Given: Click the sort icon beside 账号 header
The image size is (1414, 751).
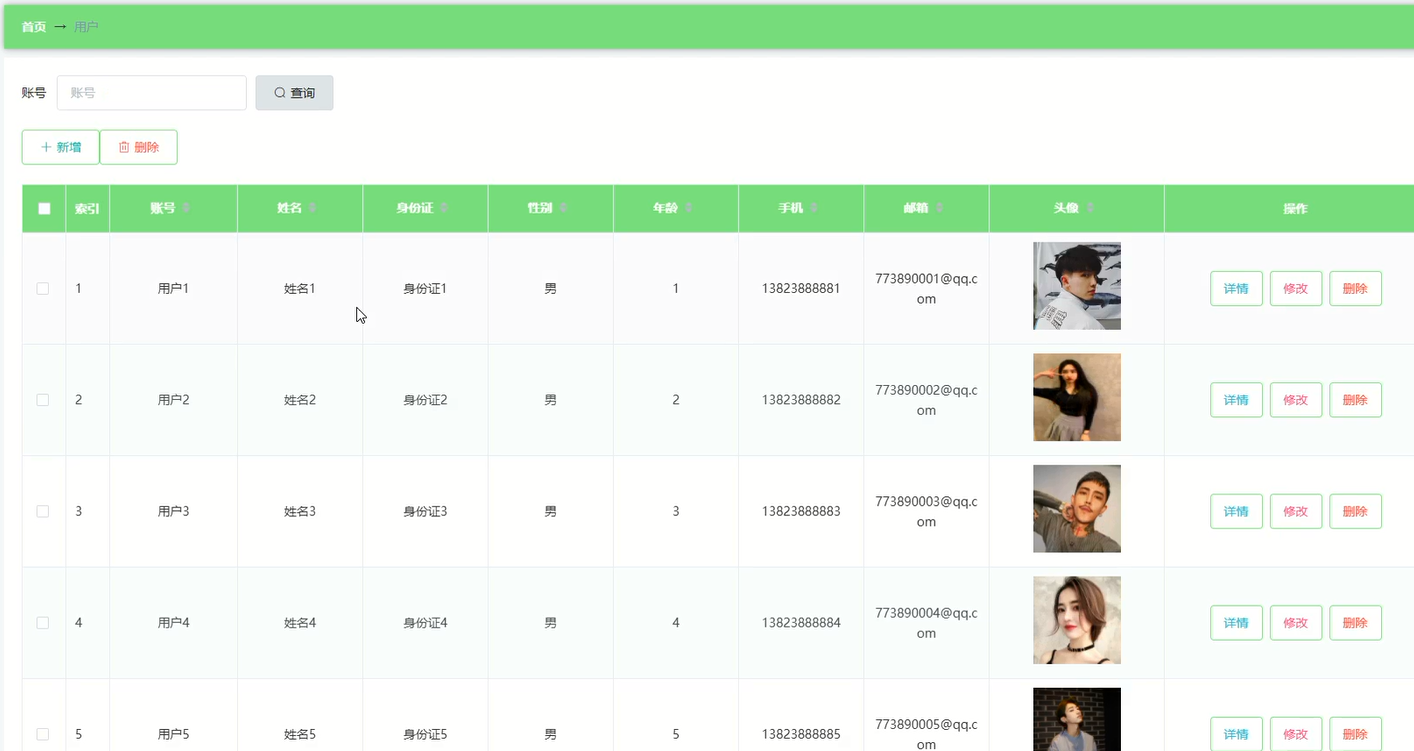Looking at the screenshot, I should tap(186, 208).
